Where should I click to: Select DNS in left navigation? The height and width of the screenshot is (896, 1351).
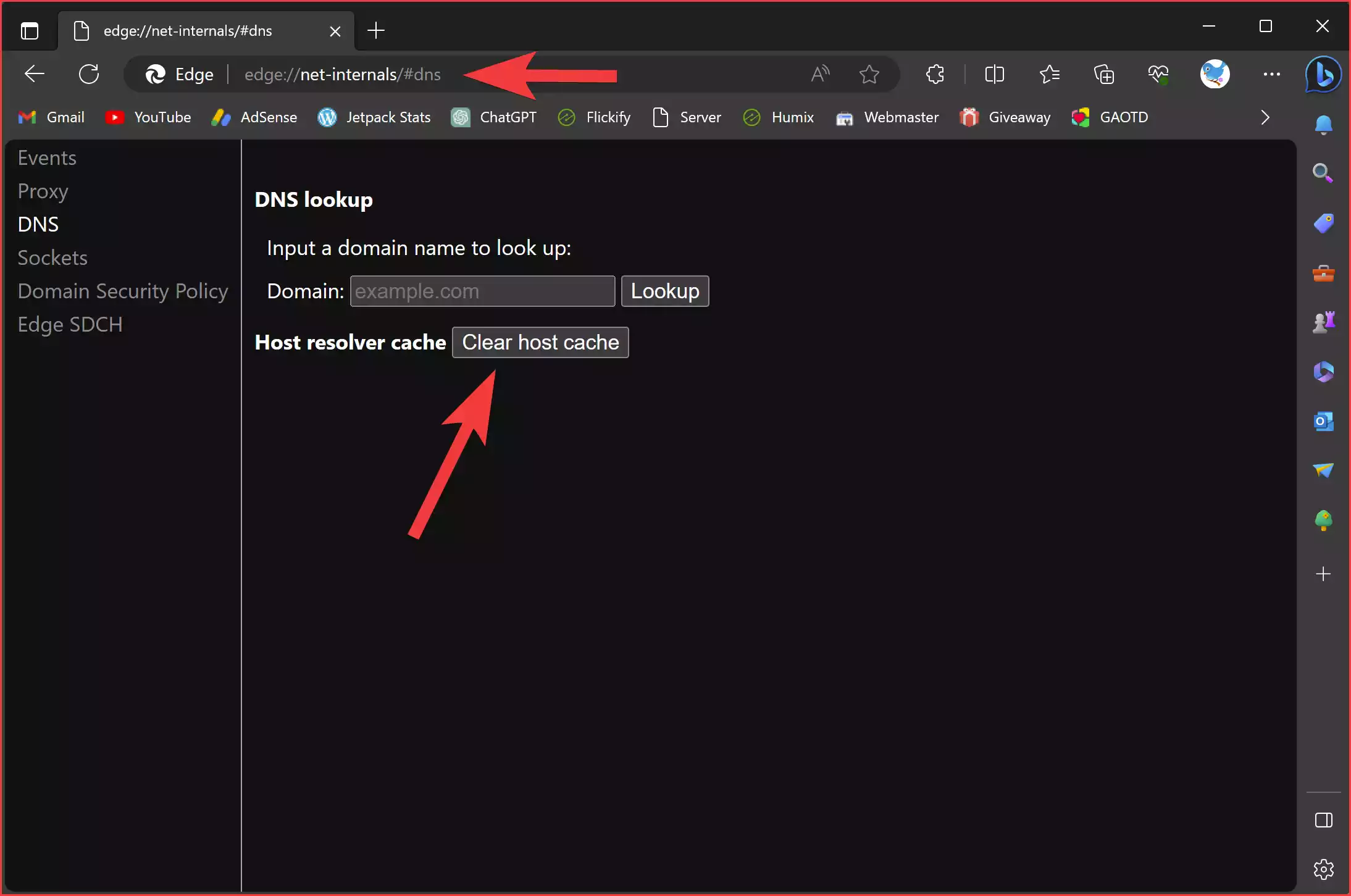pyautogui.click(x=38, y=224)
